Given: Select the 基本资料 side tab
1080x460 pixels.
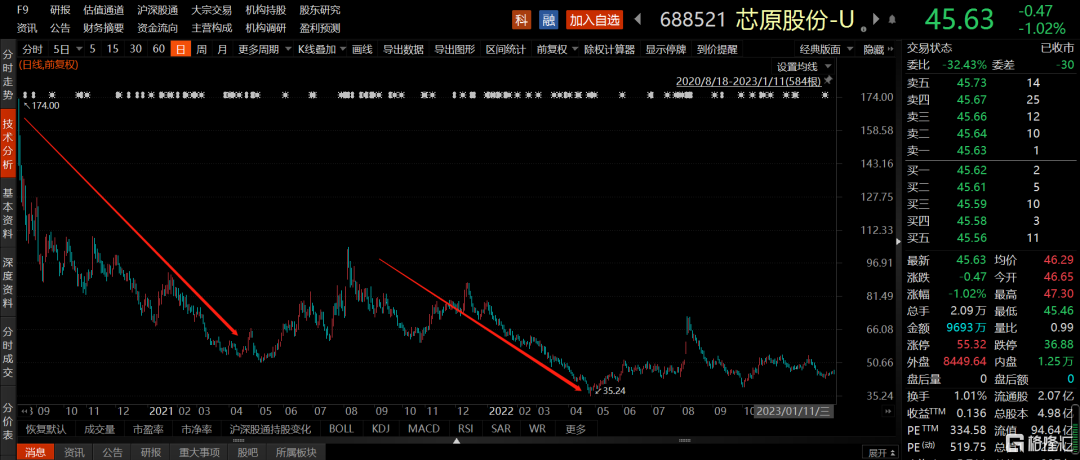Looking at the screenshot, I should coord(8,212).
